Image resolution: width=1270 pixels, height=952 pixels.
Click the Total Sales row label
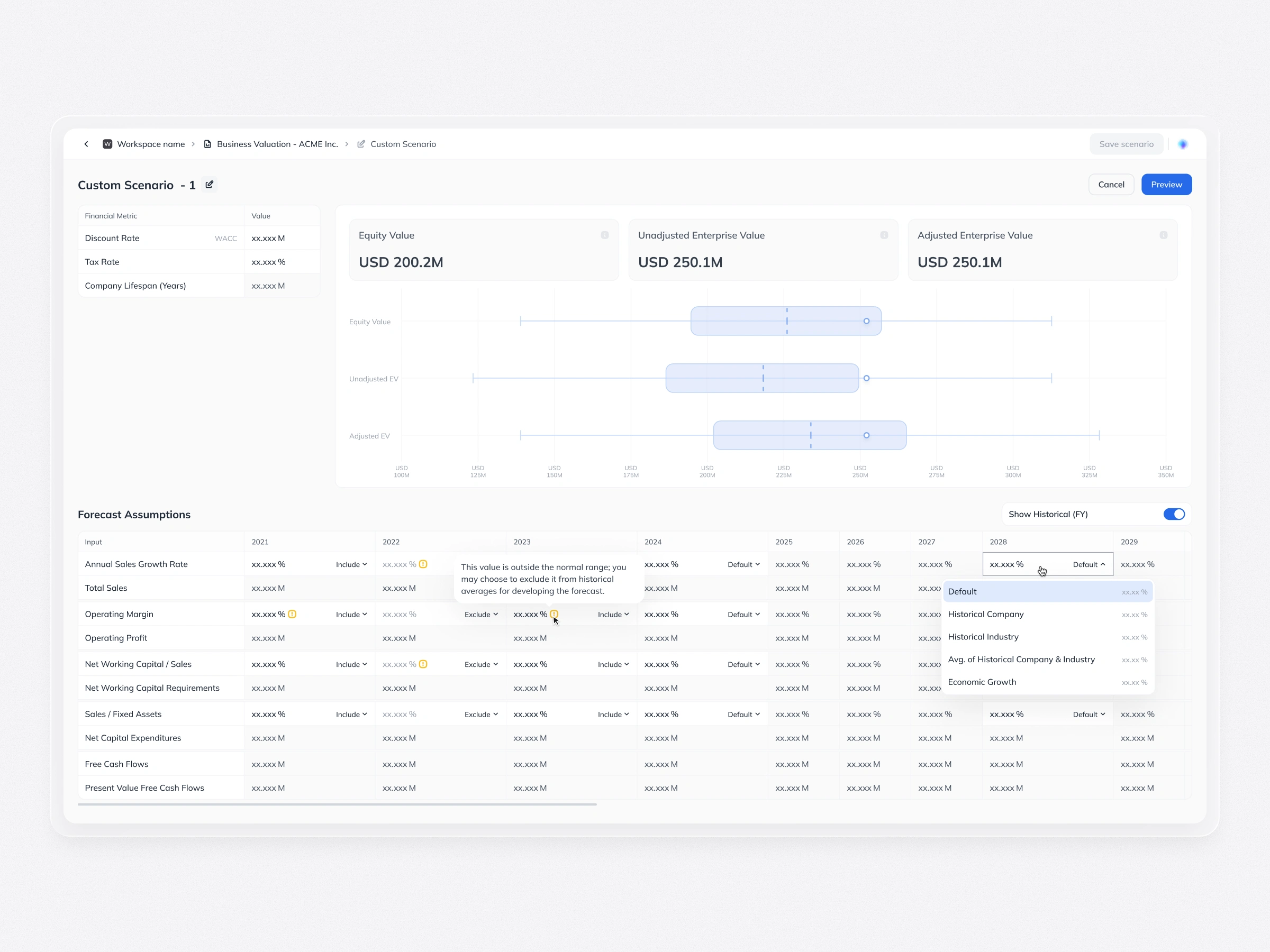pyautogui.click(x=106, y=588)
